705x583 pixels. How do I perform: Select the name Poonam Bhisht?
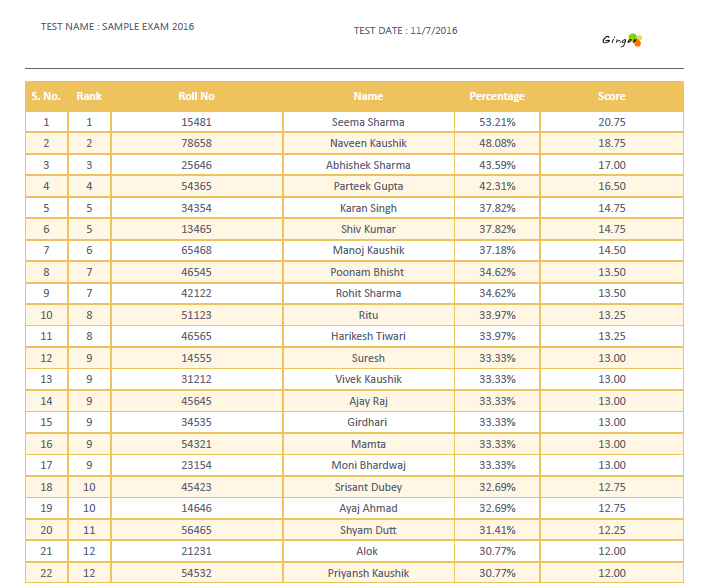(x=368, y=272)
